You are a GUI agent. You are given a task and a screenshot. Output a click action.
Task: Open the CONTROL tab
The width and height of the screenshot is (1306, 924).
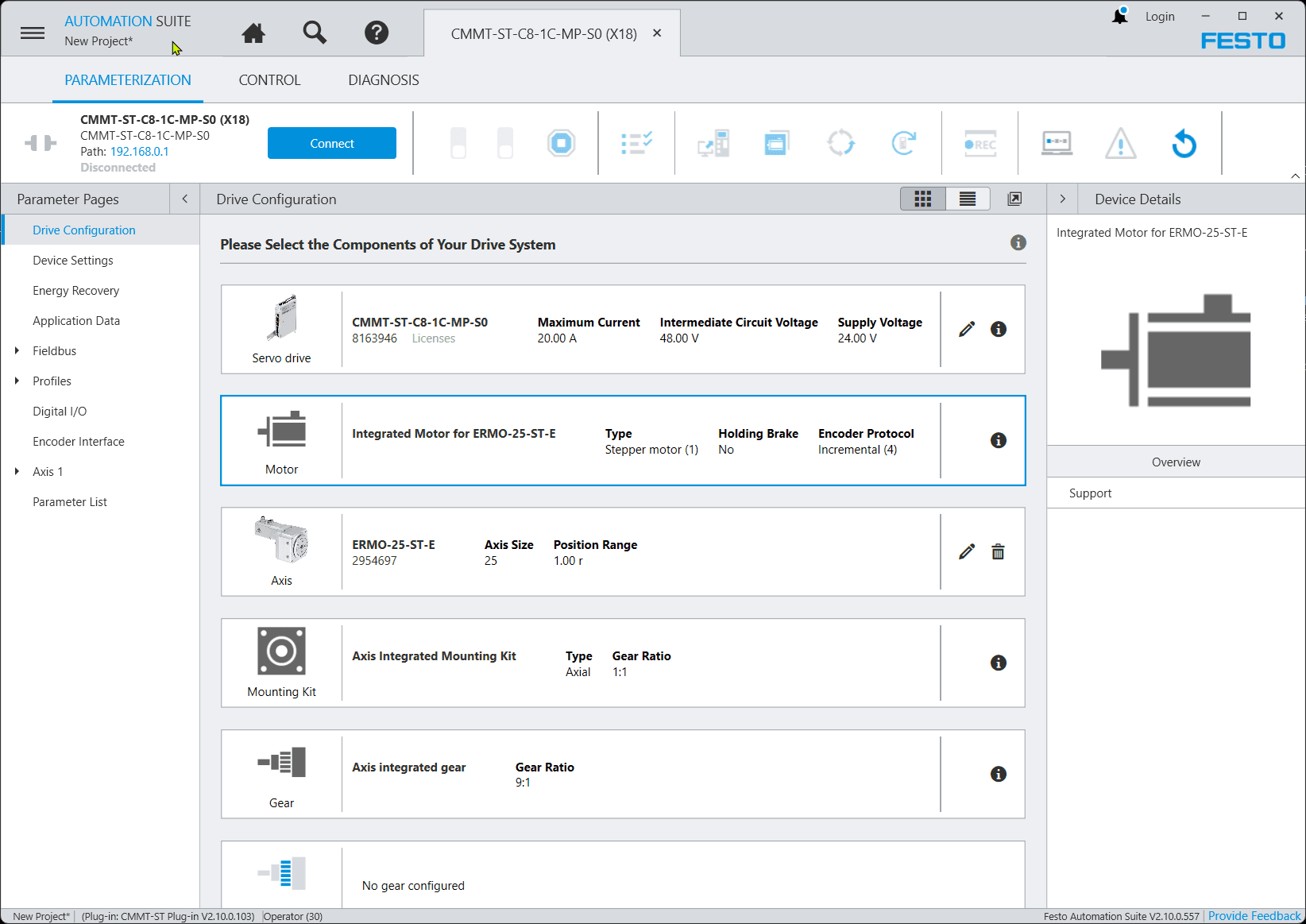tap(269, 79)
